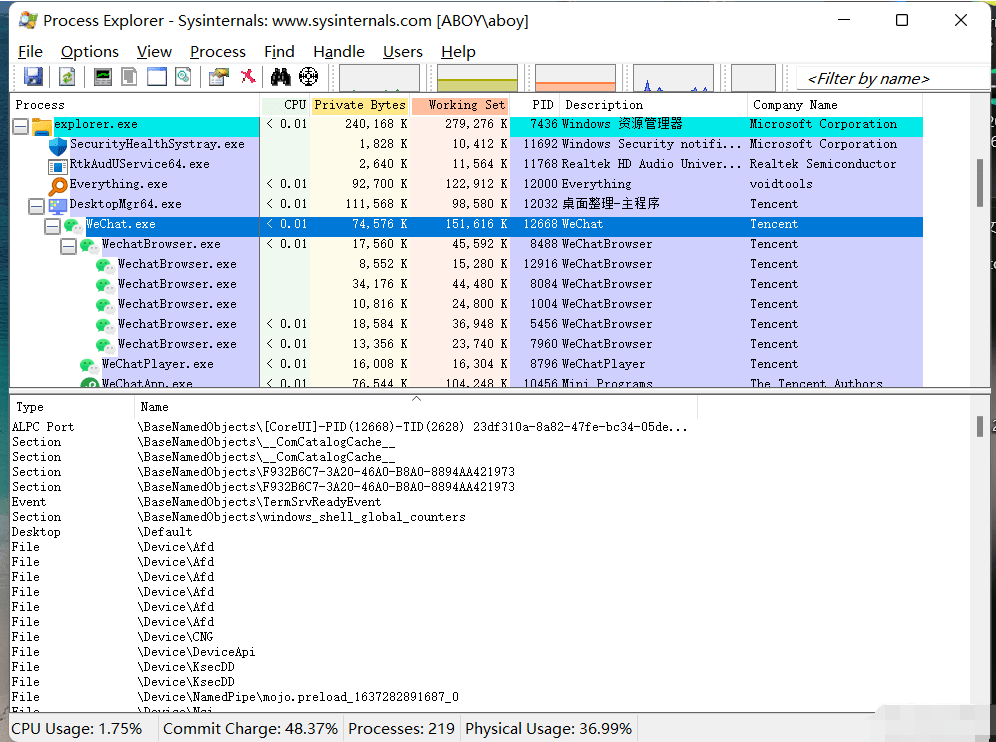Kill the selected WeChat.exe process
Image resolution: width=996 pixels, height=742 pixels.
248,77
